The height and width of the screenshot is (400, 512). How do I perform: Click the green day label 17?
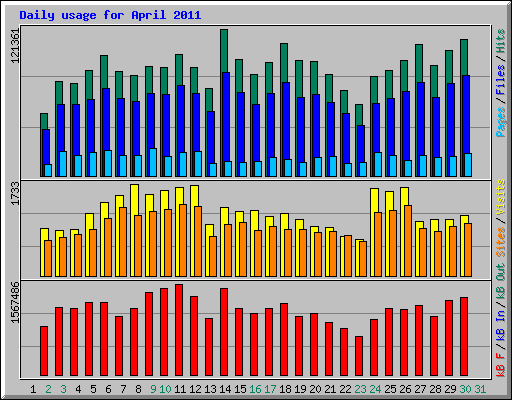point(270,389)
